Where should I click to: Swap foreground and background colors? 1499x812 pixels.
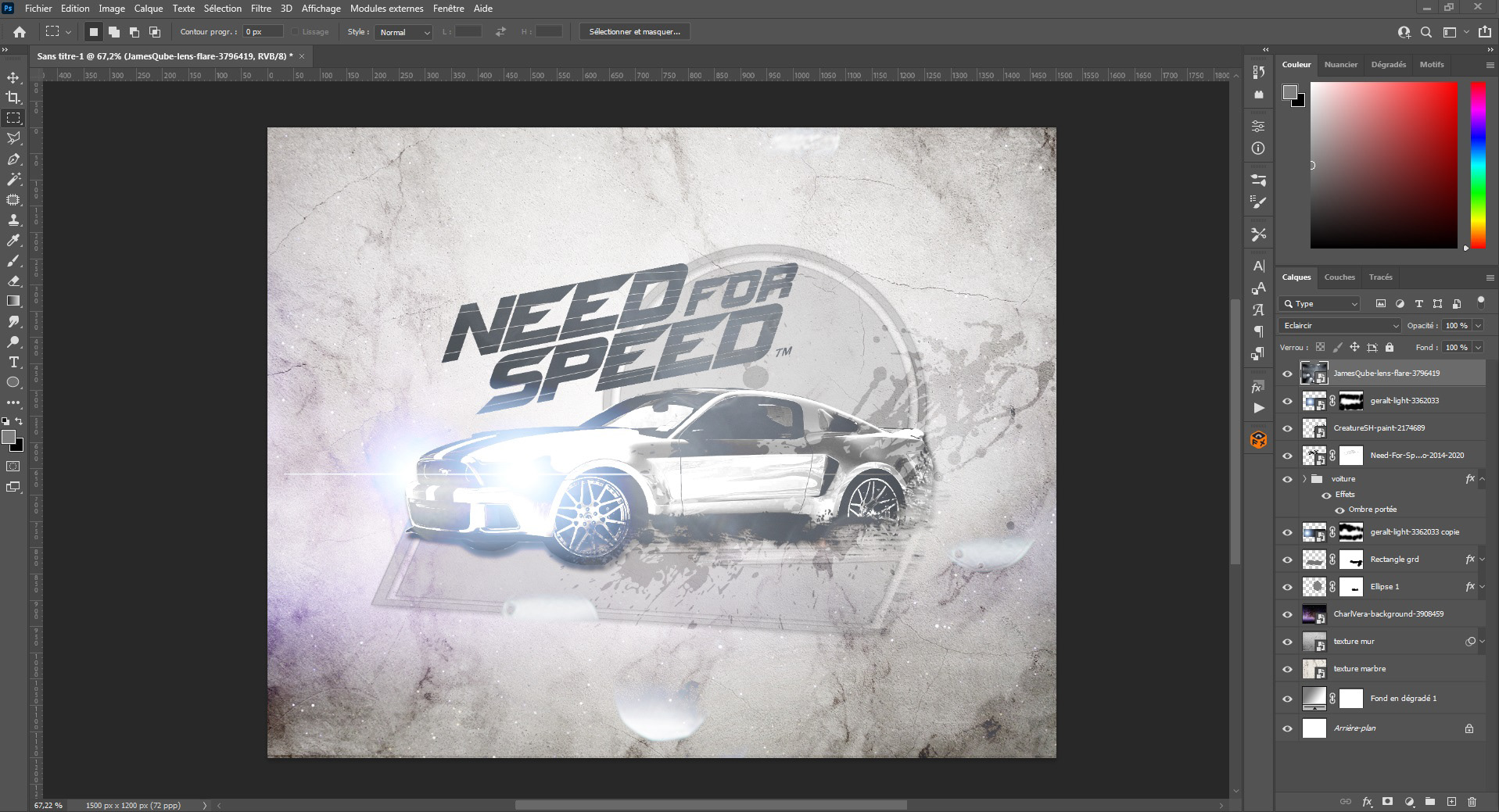click(20, 421)
